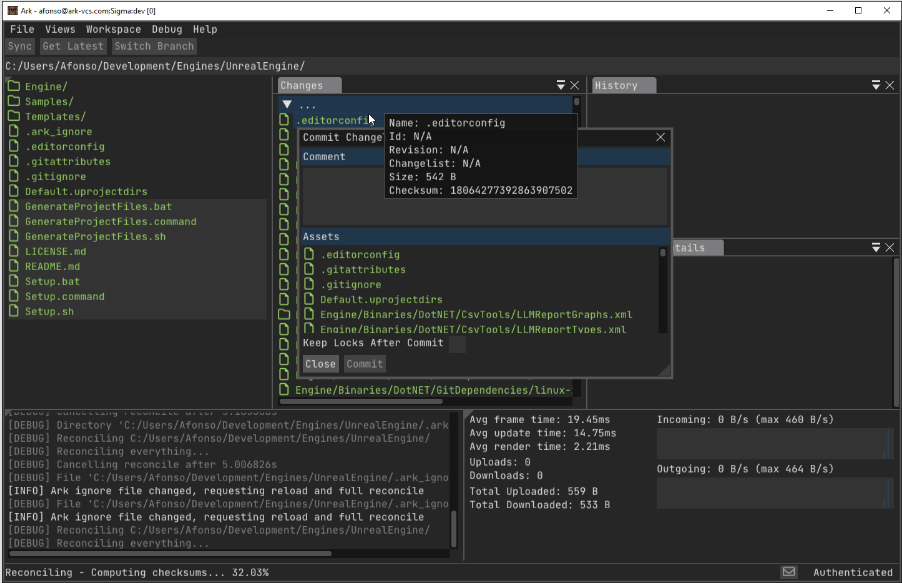Click Close button in Commit Changes dialog
The width and height of the screenshot is (902, 583).
tap(320, 364)
